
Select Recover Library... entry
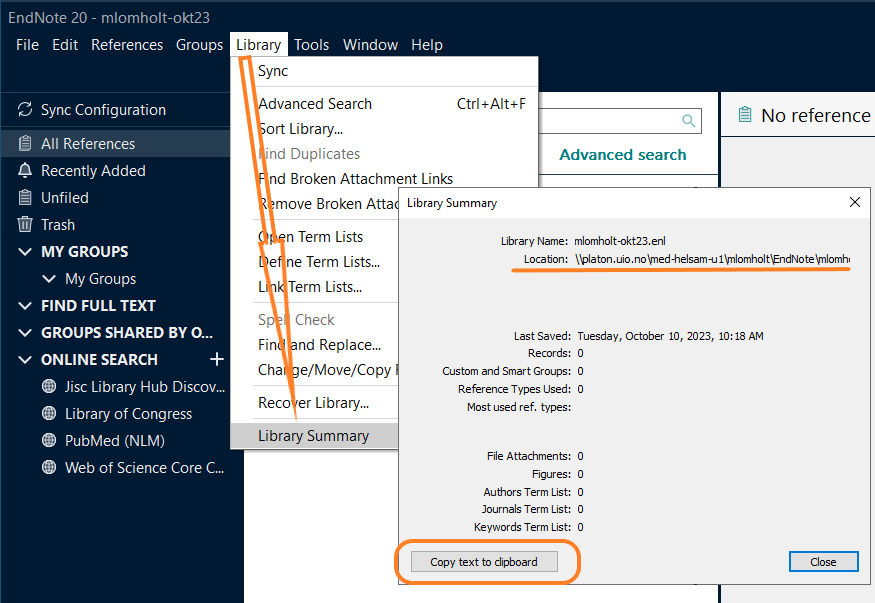tap(315, 403)
